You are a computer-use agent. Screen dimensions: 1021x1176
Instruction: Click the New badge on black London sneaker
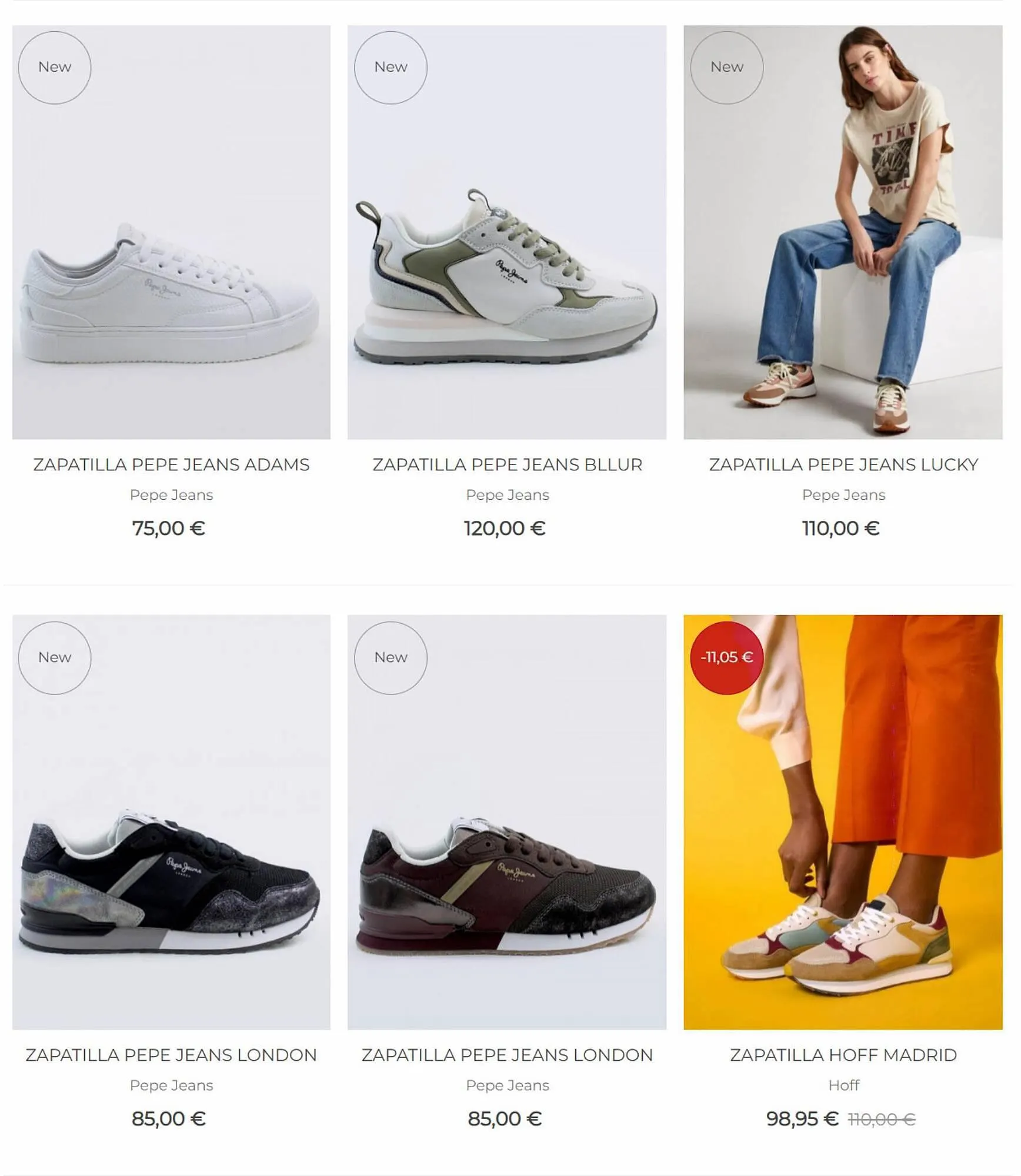55,658
